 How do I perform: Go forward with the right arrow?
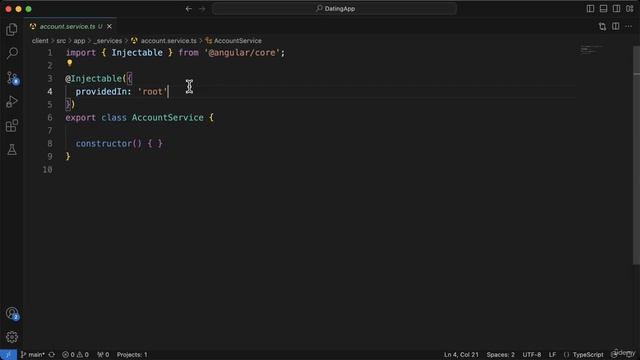tap(202, 9)
